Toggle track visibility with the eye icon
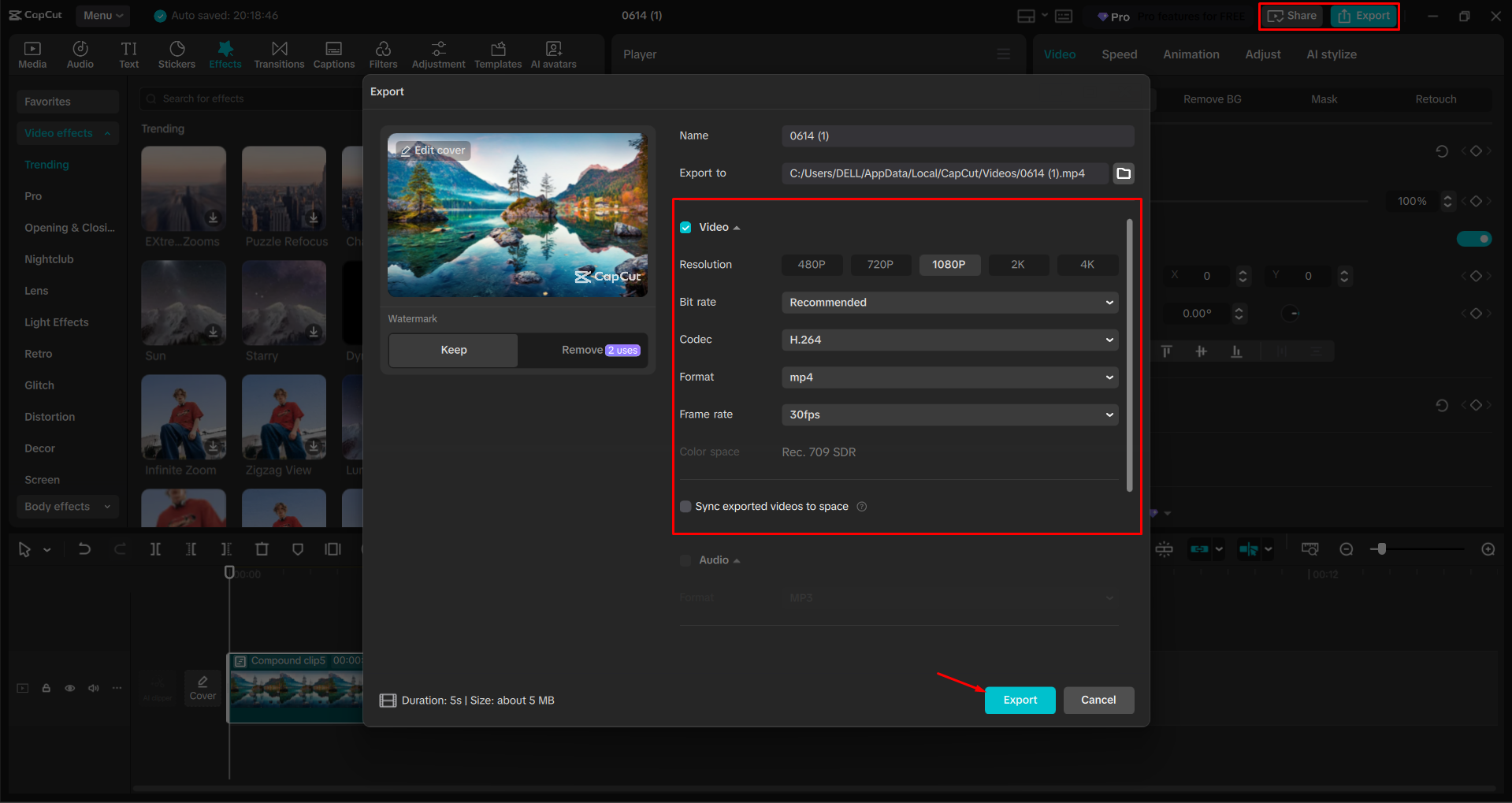 click(x=69, y=687)
